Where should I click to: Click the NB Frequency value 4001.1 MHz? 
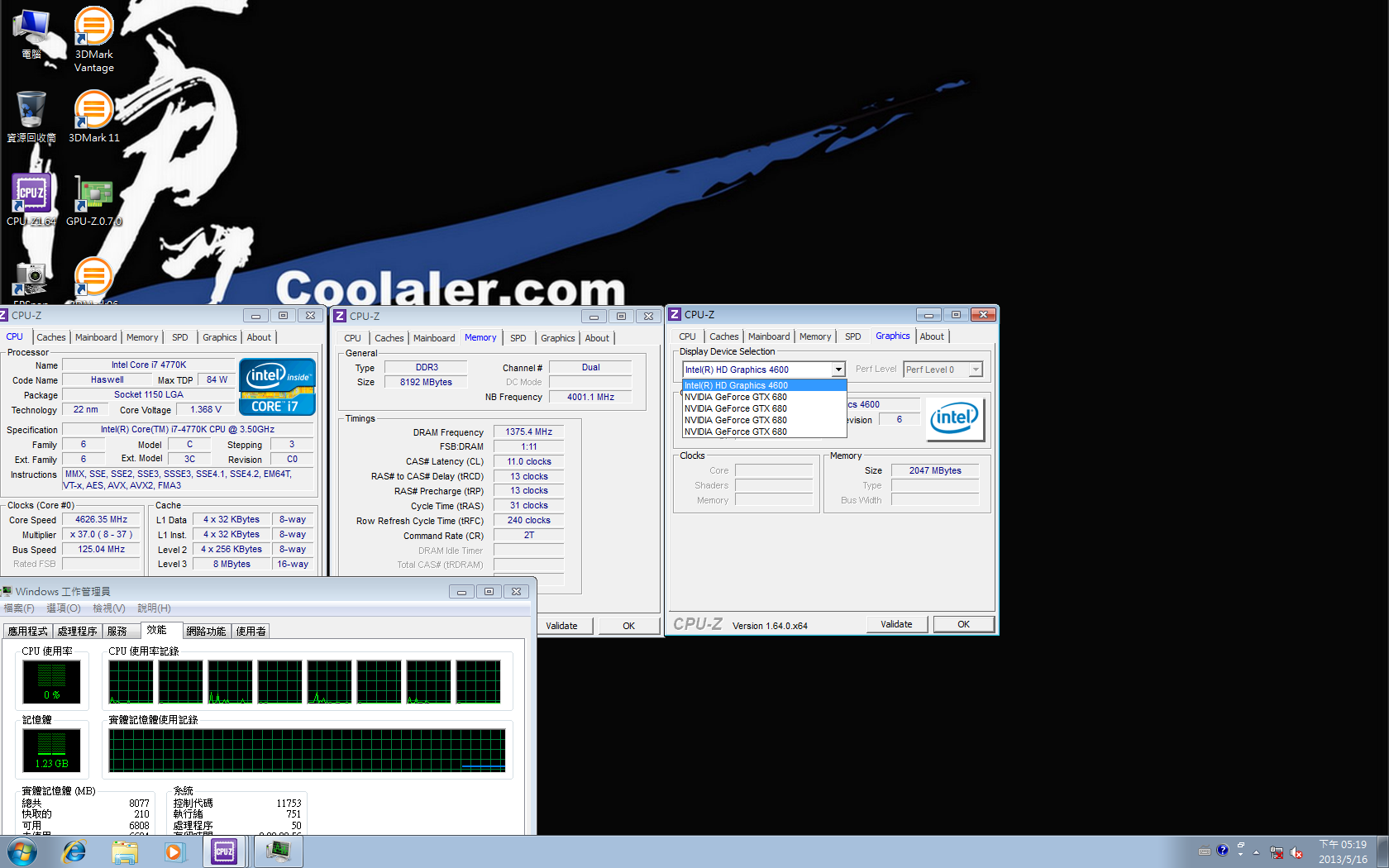pyautogui.click(x=590, y=397)
